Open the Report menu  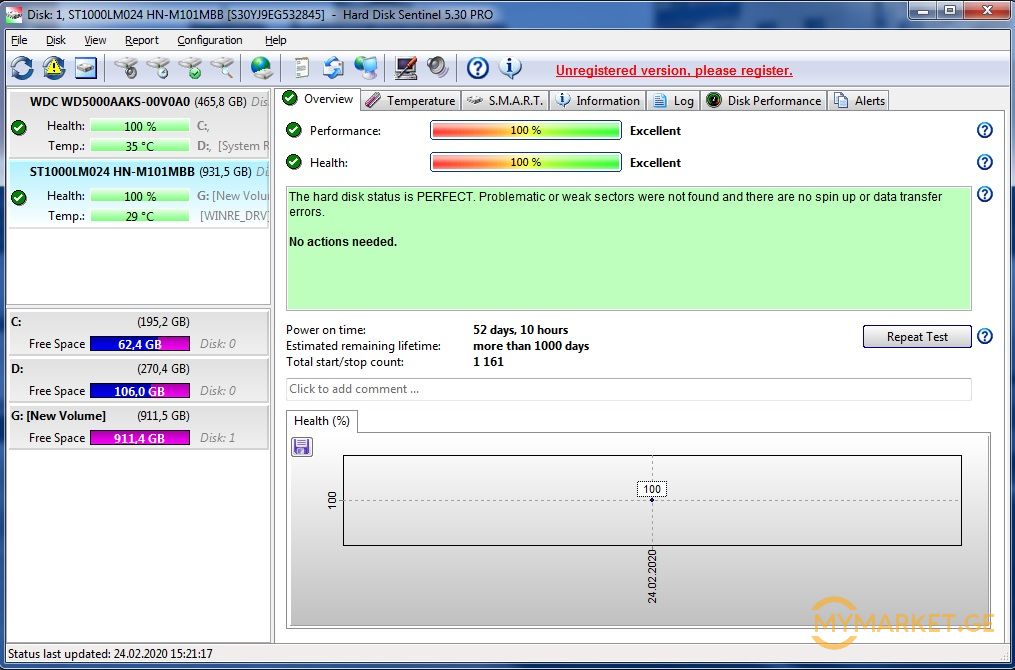click(x=142, y=40)
